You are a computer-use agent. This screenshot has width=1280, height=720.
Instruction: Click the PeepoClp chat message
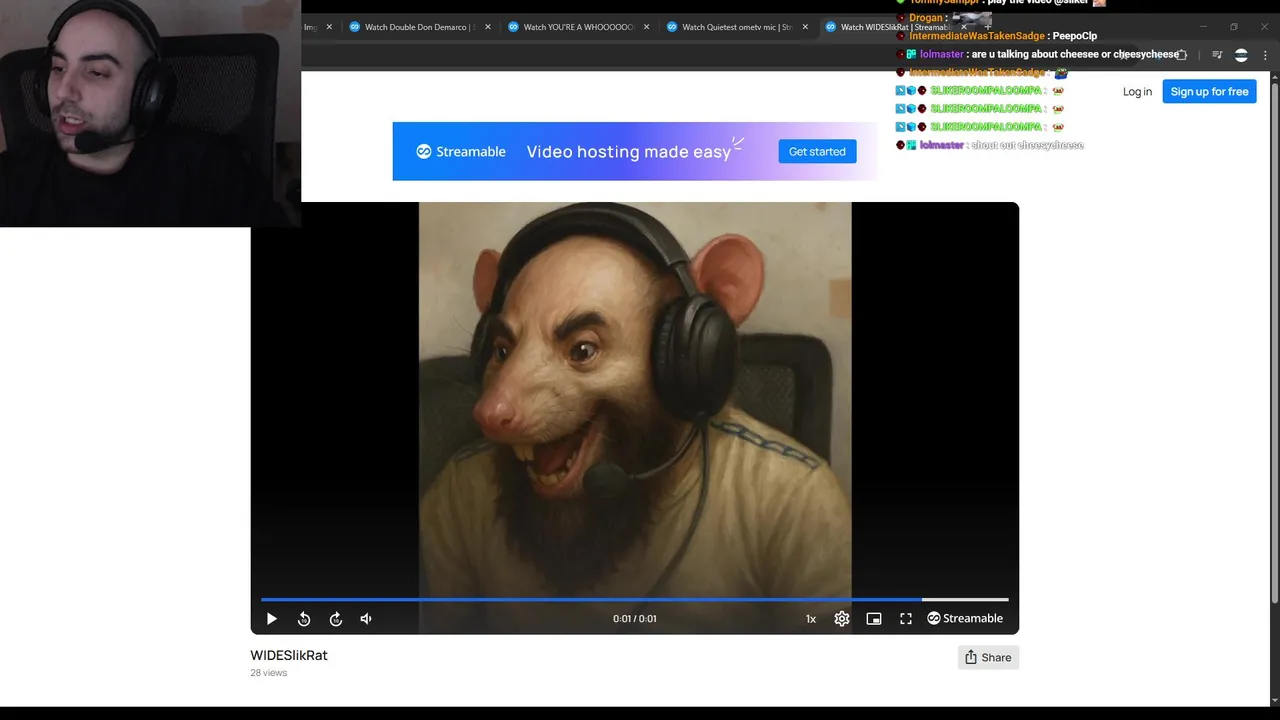coord(997,36)
